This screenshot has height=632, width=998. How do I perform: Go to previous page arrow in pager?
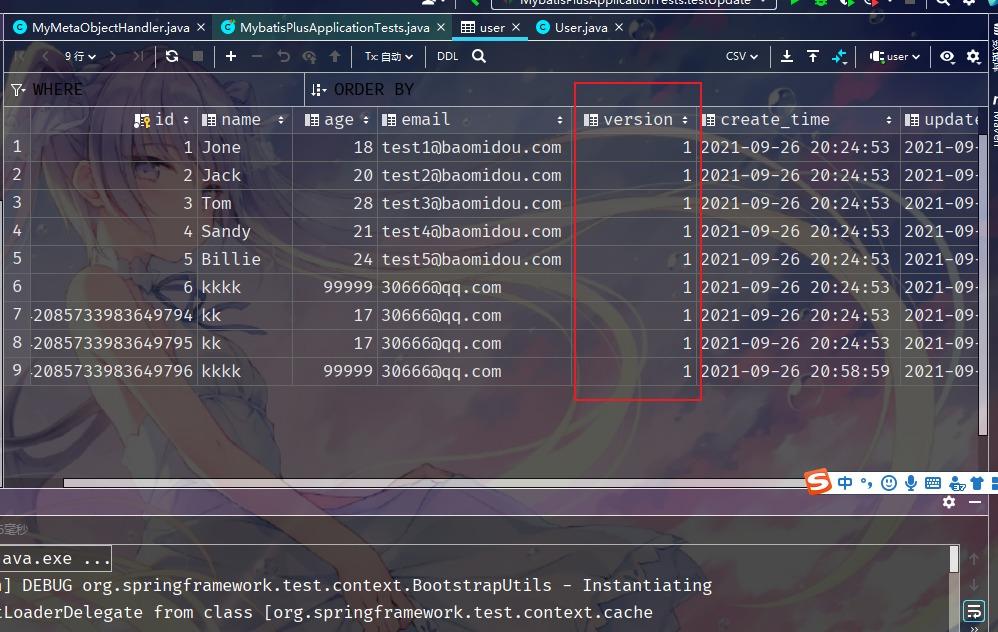tap(46, 57)
